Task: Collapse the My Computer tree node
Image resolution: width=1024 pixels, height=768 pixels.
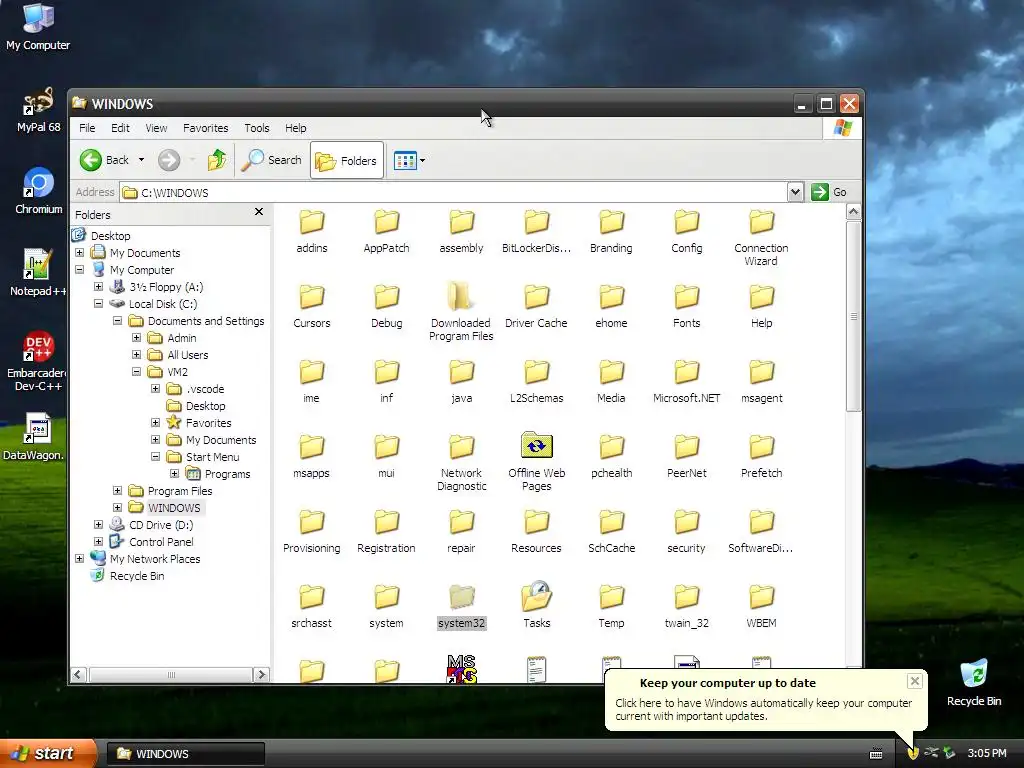Action: (80, 270)
